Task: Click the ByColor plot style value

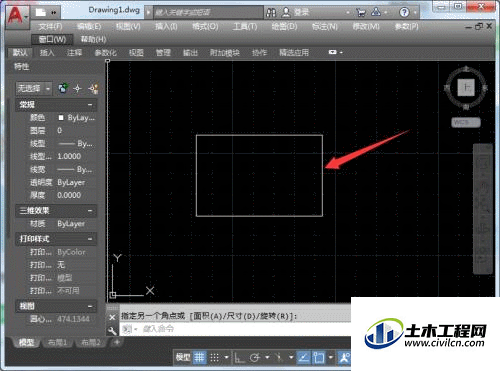Action: (71, 252)
